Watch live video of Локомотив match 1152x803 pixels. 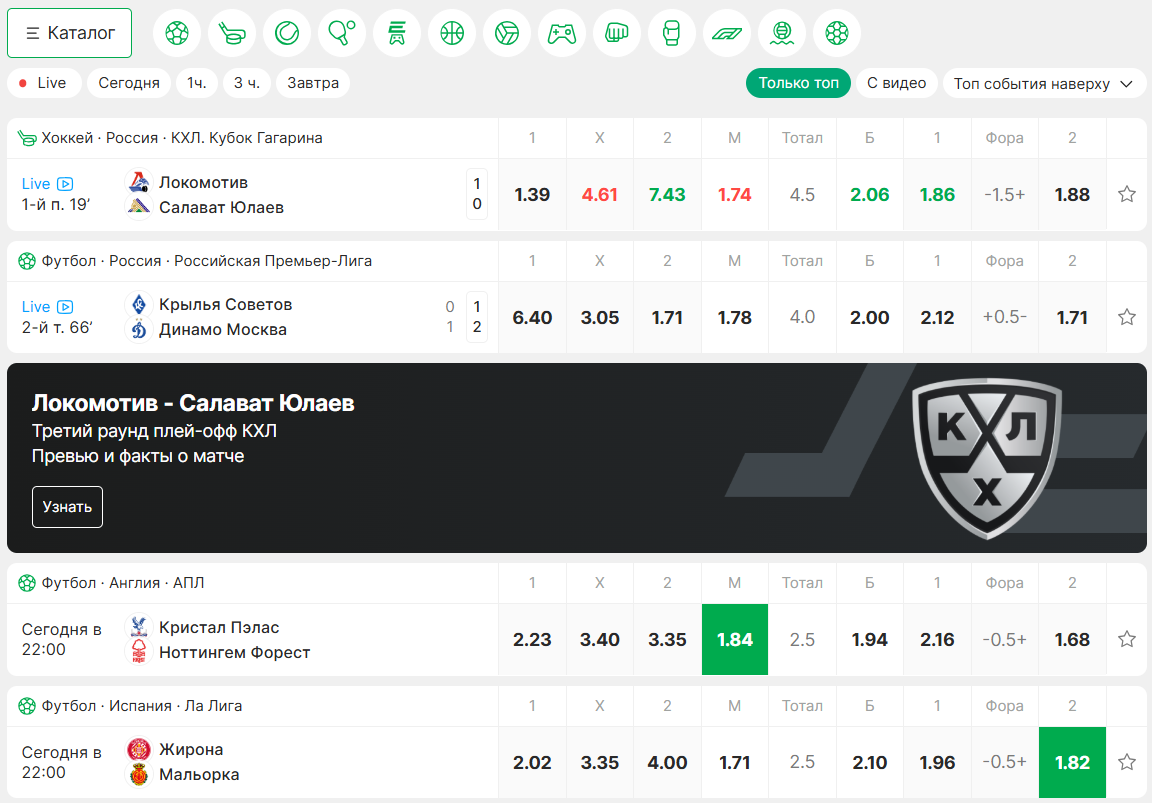[65, 184]
